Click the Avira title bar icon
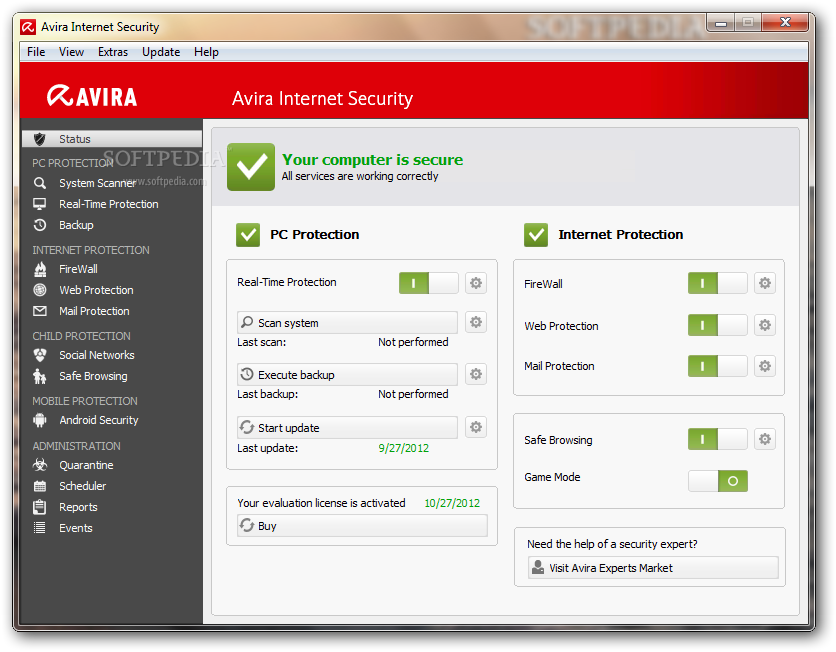The width and height of the screenshot is (836, 652). coord(28,27)
